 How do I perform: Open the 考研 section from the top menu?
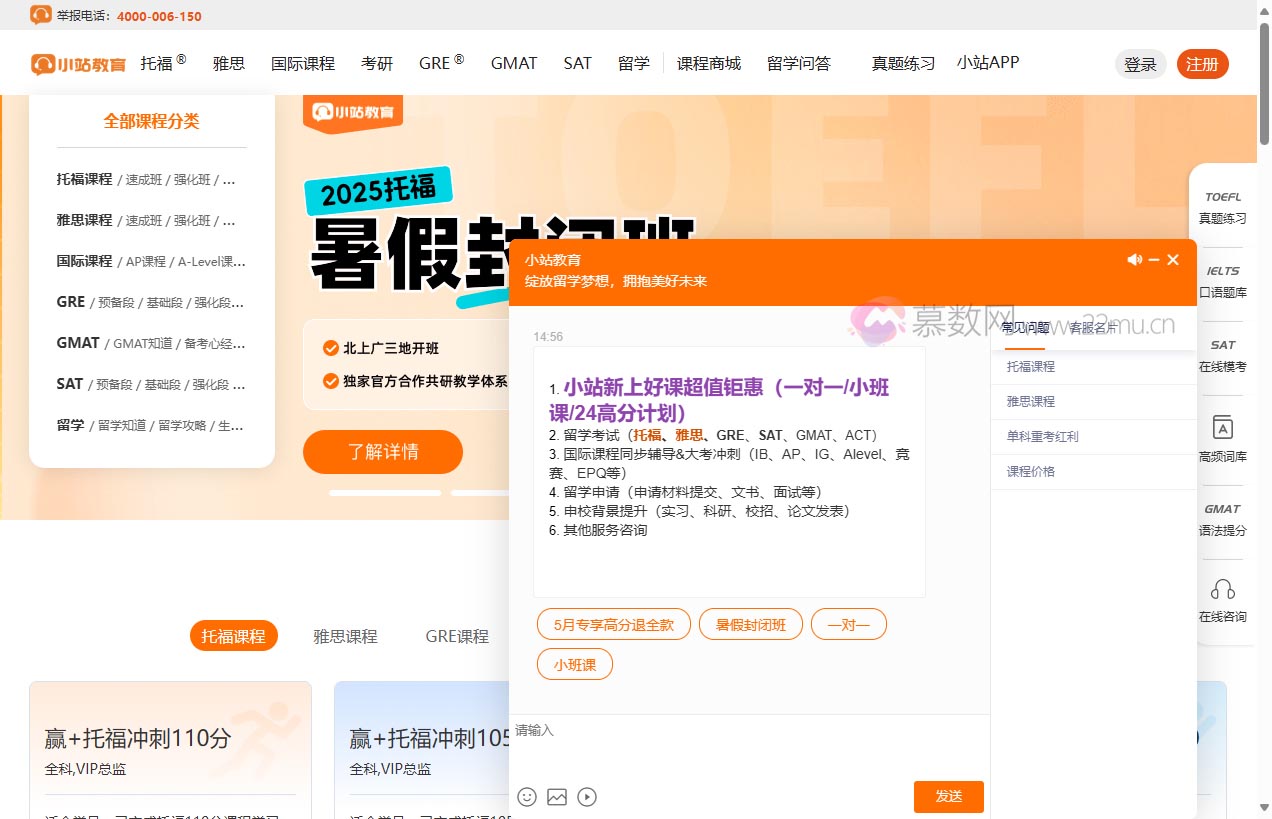pyautogui.click(x=377, y=63)
